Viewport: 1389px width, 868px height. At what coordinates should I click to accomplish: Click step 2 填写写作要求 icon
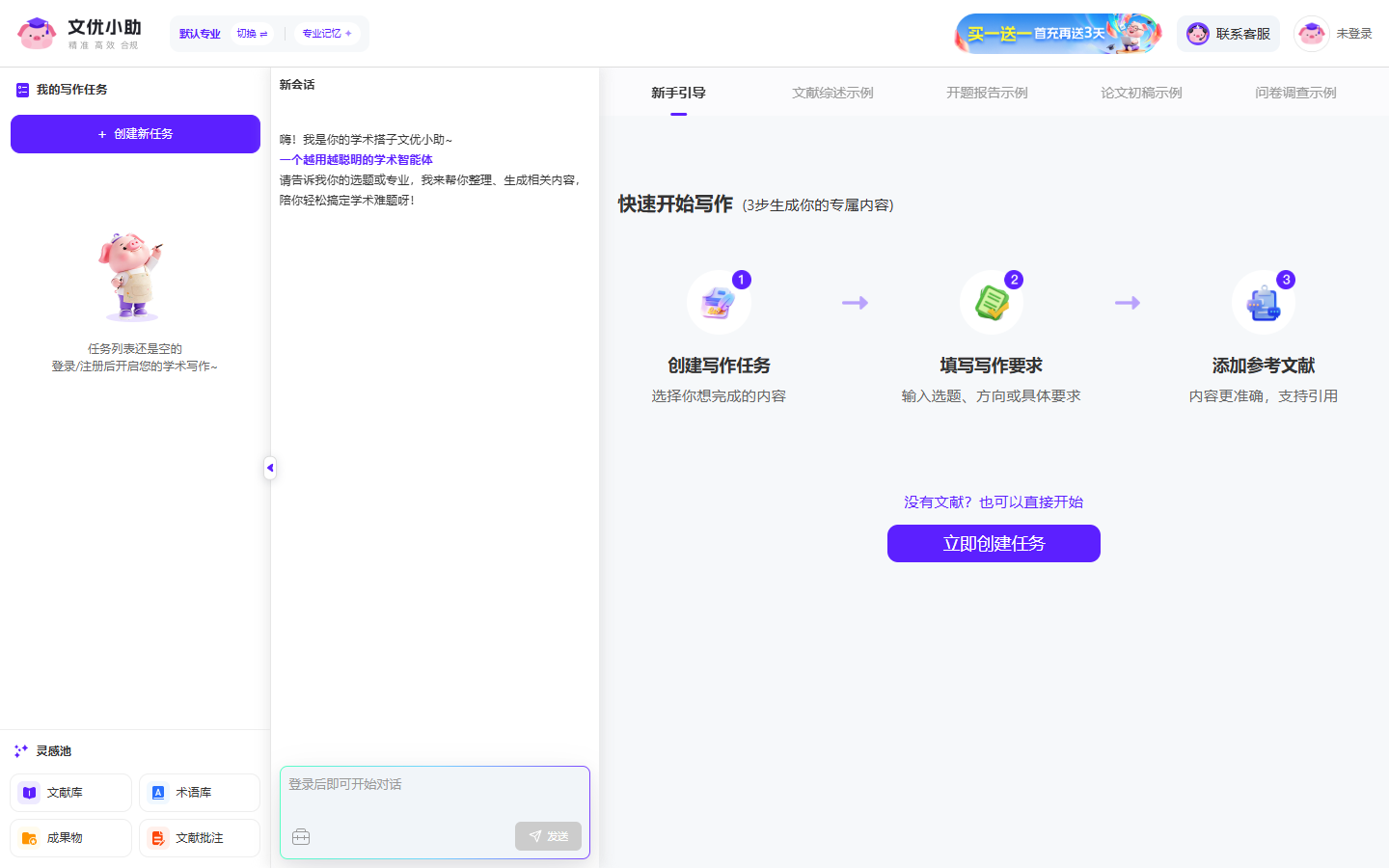point(992,303)
